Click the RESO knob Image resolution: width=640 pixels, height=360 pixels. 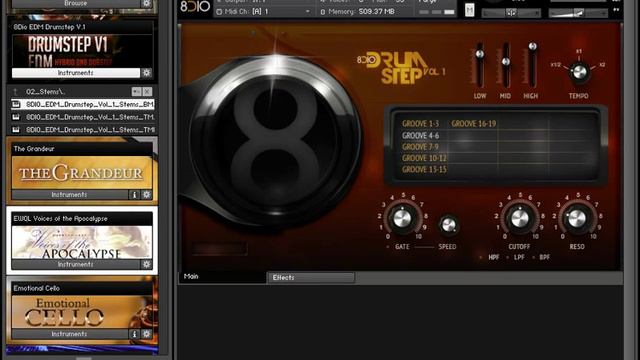coord(577,218)
